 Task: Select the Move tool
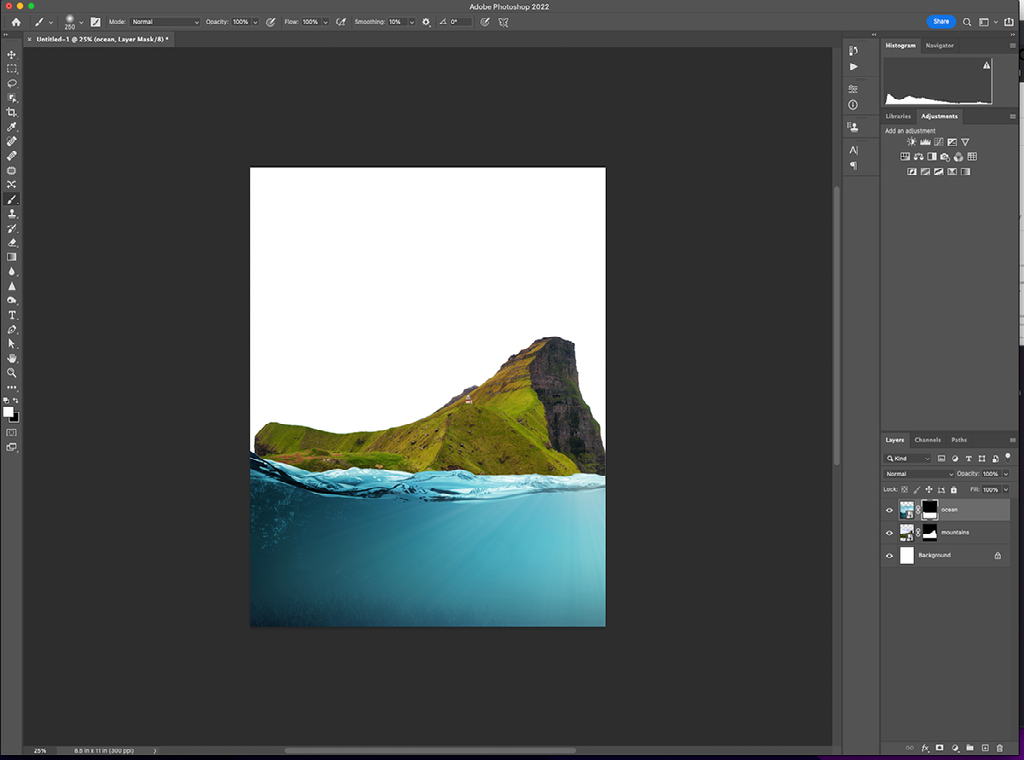pyautogui.click(x=12, y=55)
